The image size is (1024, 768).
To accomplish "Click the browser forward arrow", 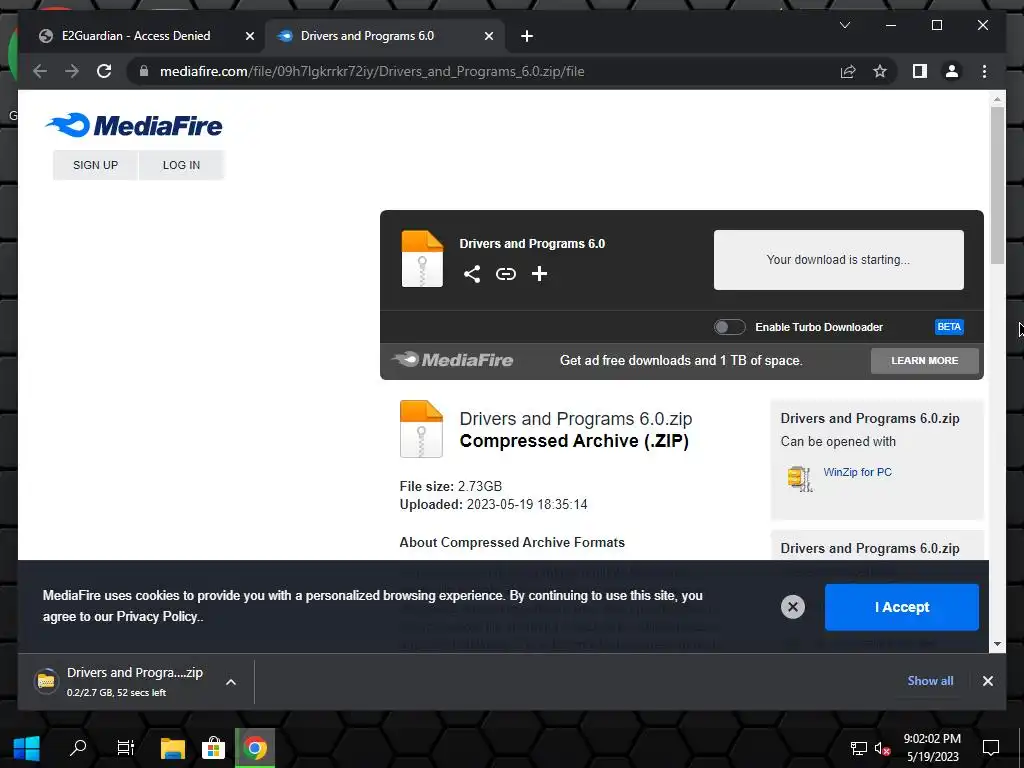I will [71, 71].
